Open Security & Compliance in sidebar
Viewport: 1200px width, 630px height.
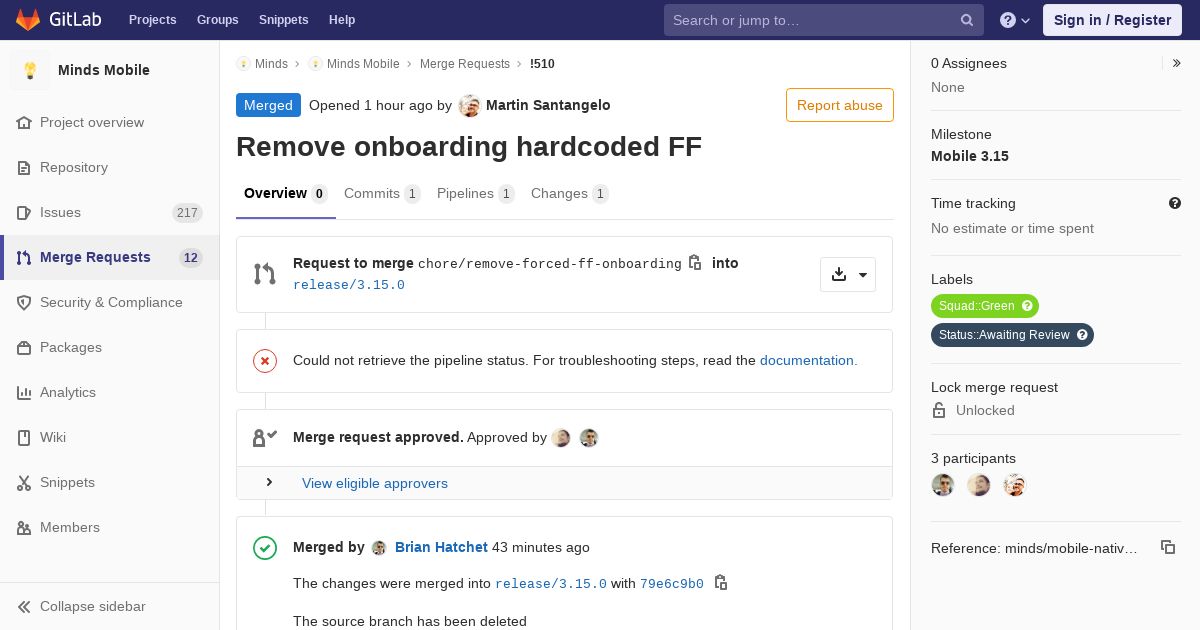pos(110,302)
